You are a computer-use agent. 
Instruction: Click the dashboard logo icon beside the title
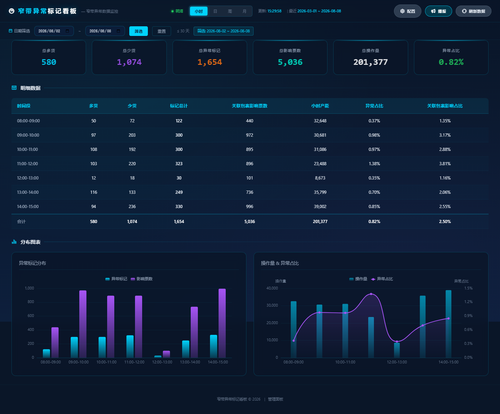click(11, 11)
